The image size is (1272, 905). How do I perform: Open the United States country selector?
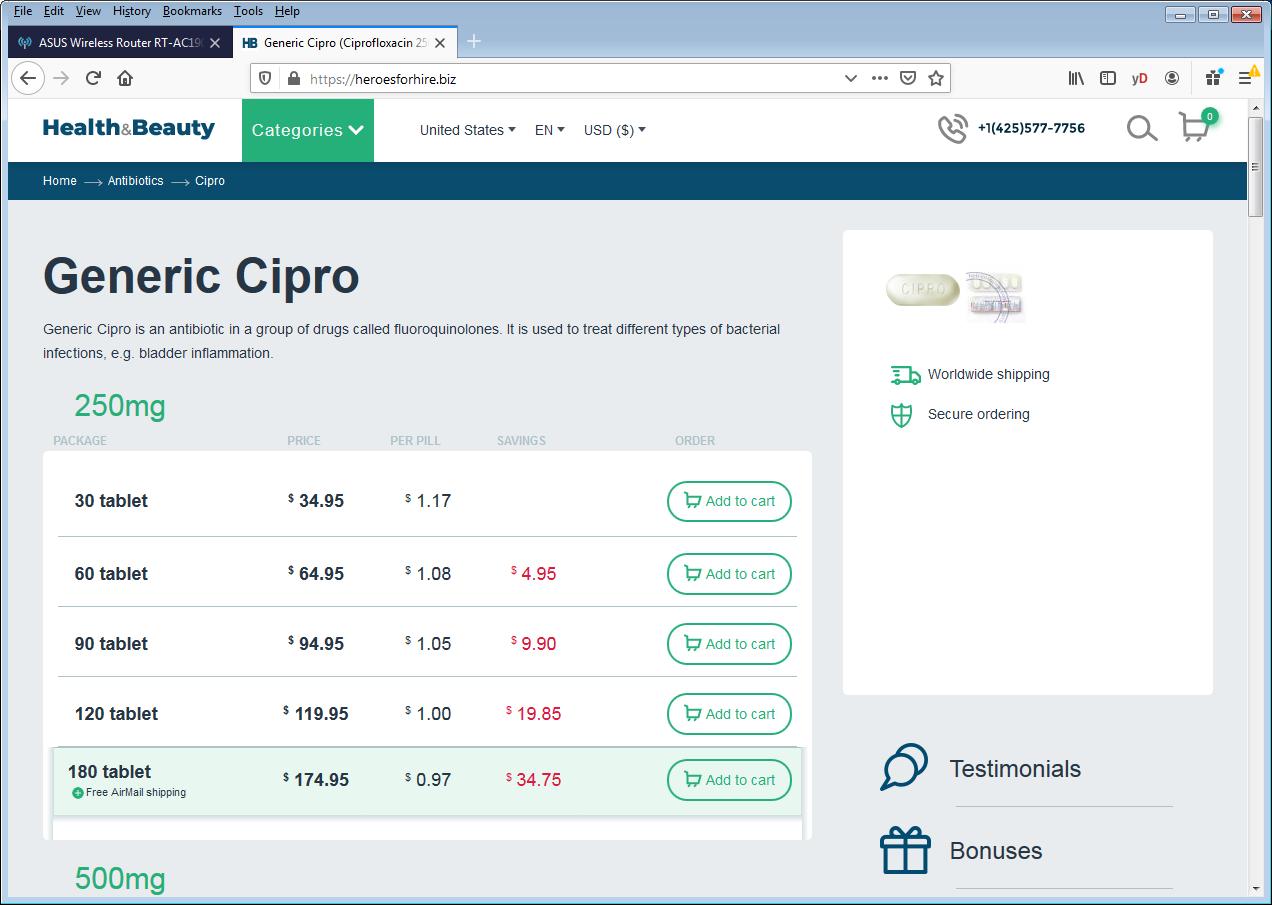468,130
